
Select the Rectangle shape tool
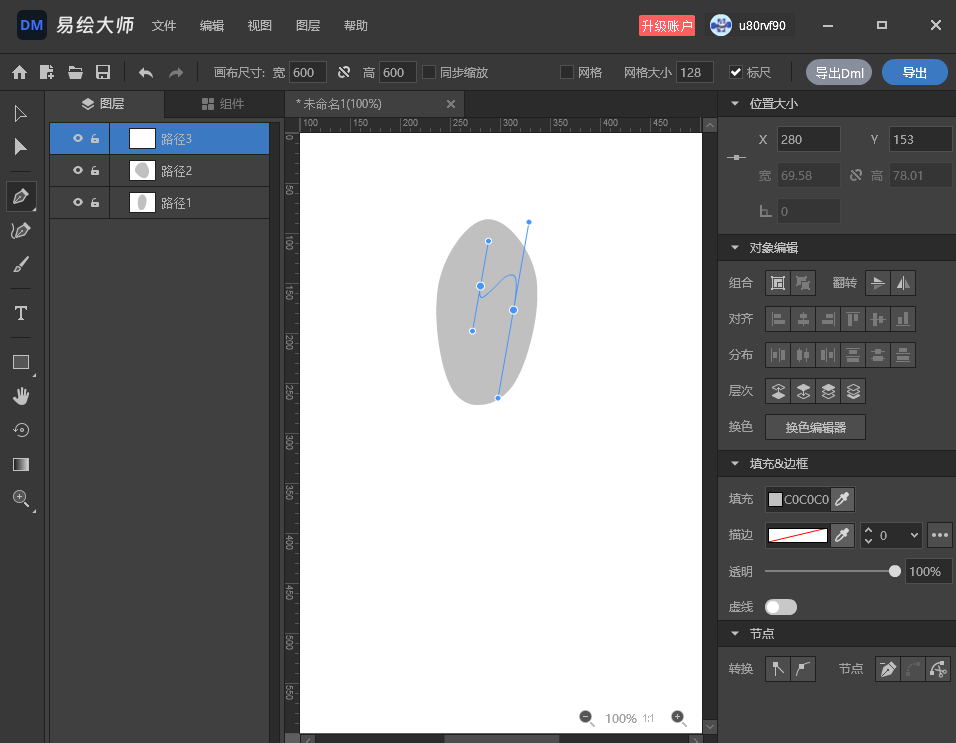coord(21,362)
